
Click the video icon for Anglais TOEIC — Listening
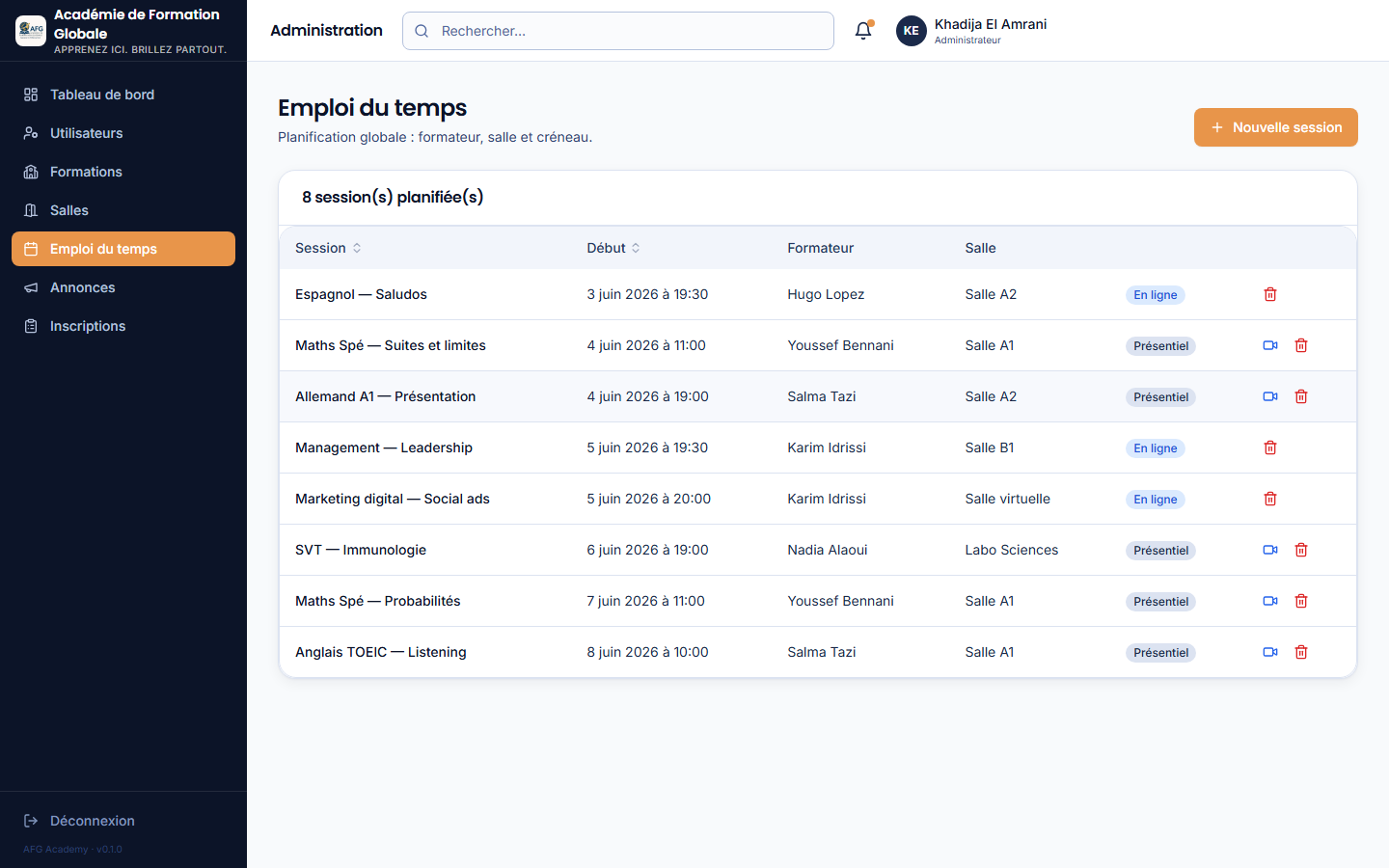click(x=1270, y=652)
